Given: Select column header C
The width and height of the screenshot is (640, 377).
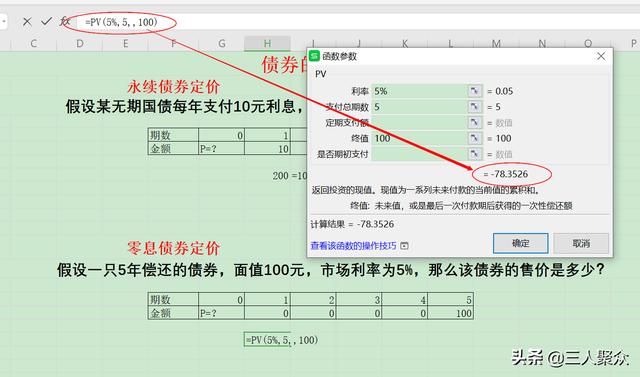Looking at the screenshot, I should [33, 44].
